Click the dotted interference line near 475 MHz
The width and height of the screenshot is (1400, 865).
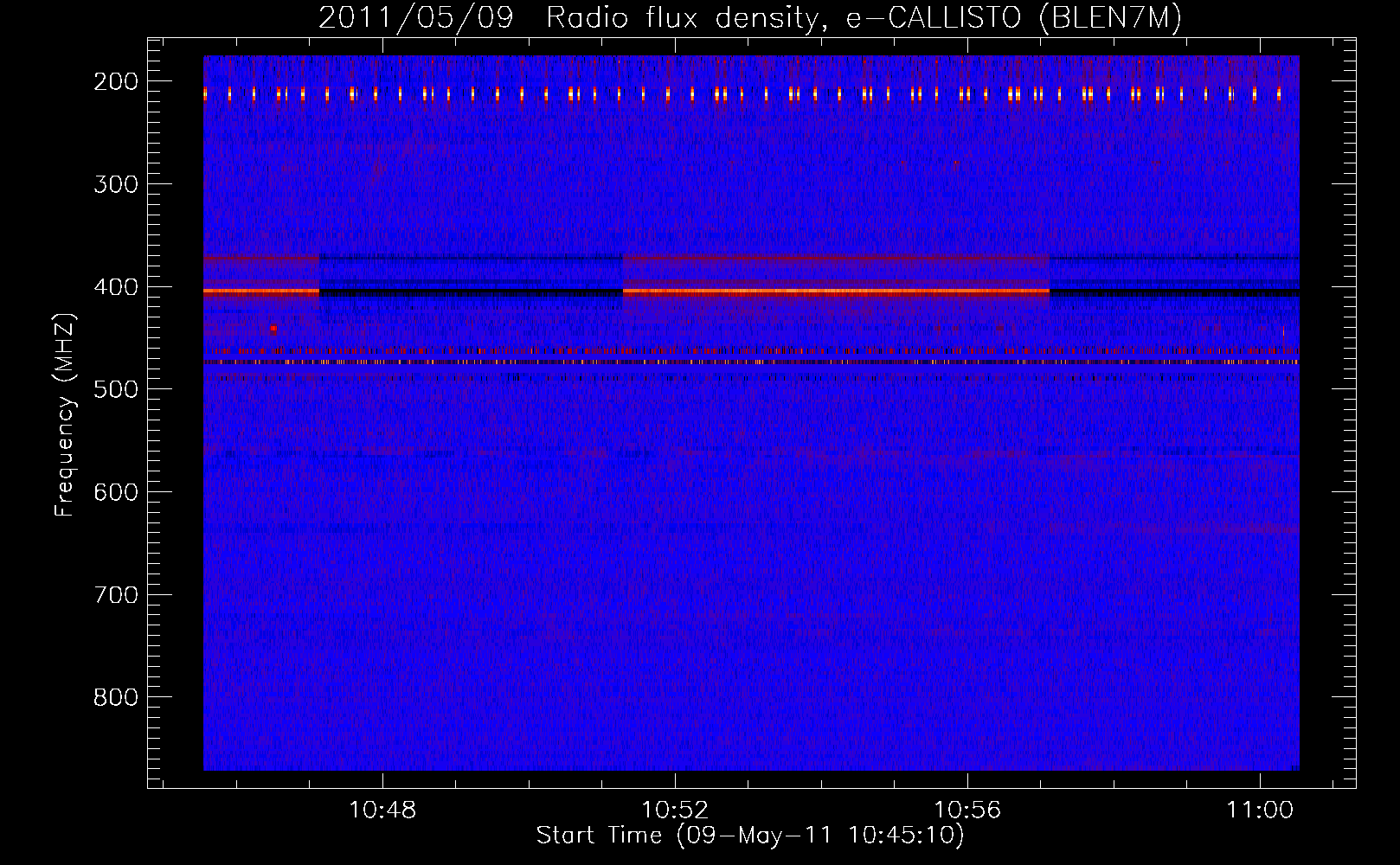tap(751, 362)
